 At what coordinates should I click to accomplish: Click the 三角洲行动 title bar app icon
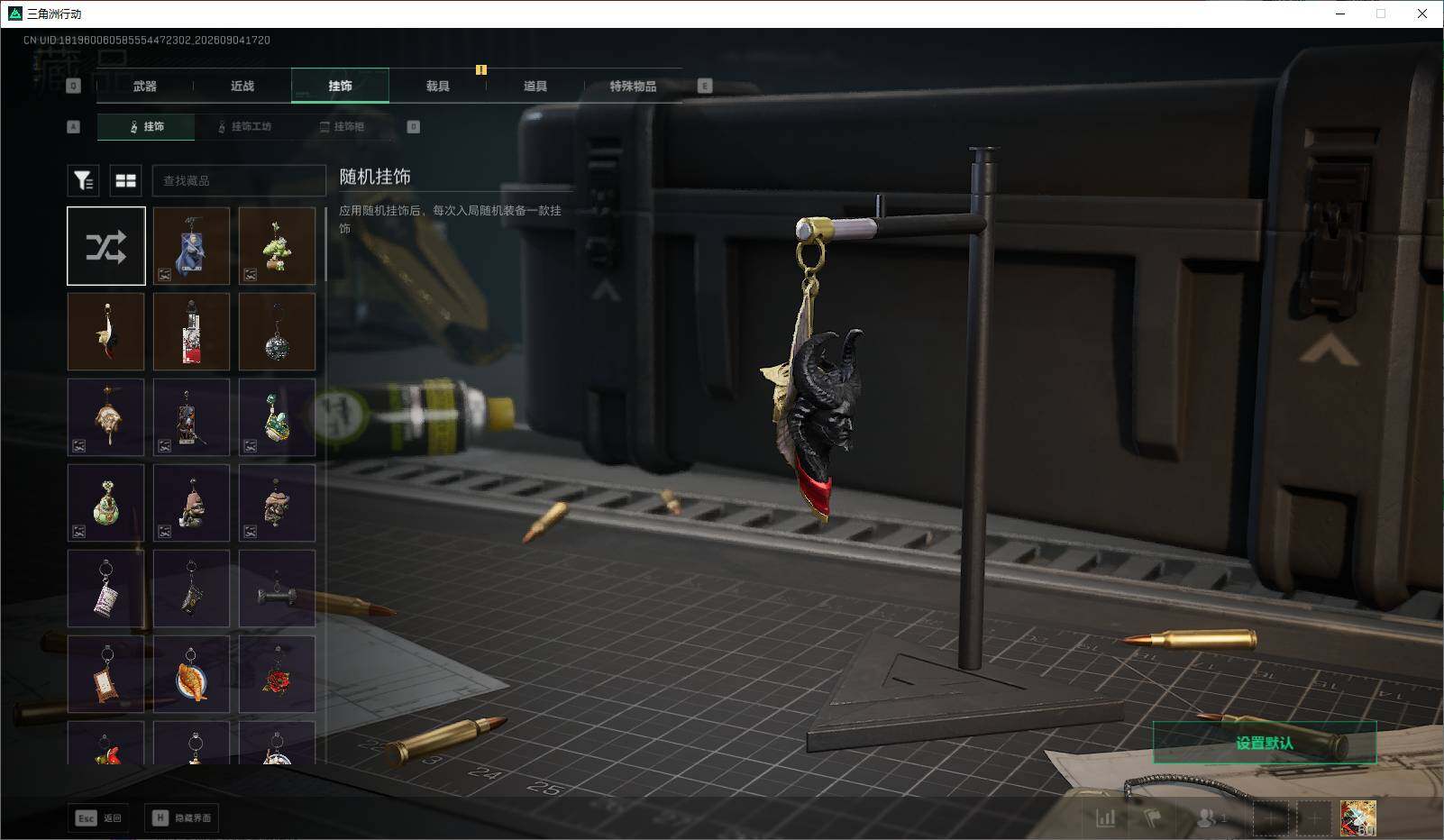click(x=14, y=14)
